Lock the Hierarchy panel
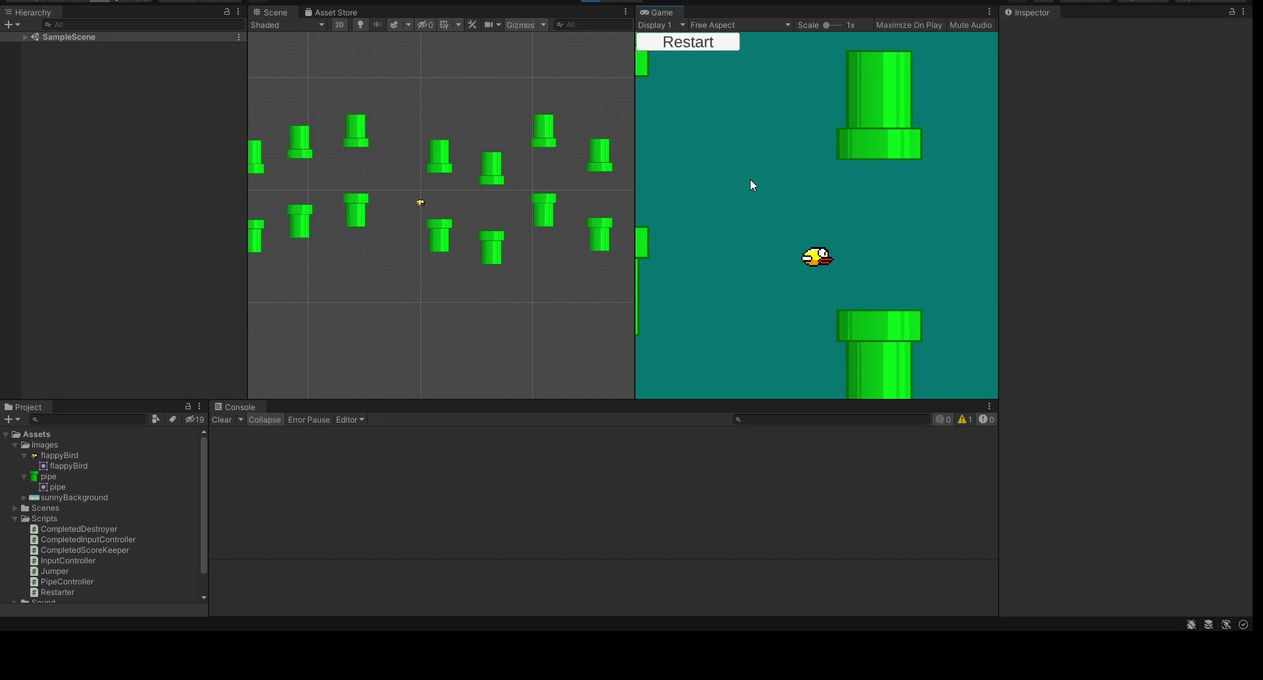This screenshot has width=1263, height=680. click(x=226, y=12)
